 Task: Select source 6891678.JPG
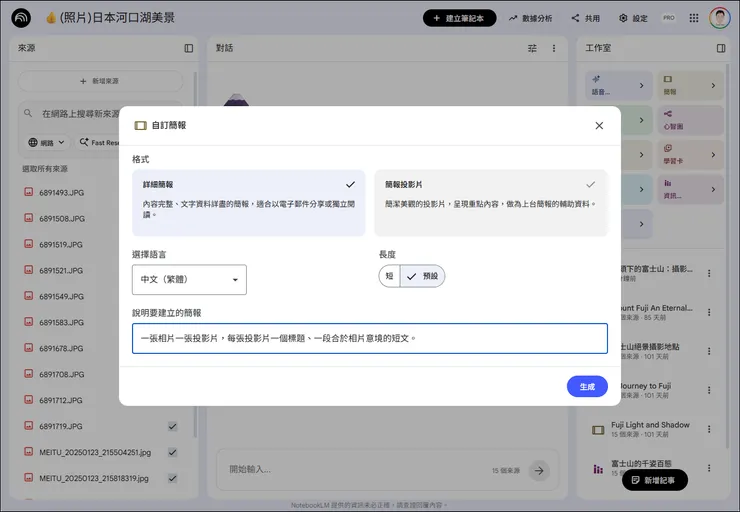coord(61,348)
